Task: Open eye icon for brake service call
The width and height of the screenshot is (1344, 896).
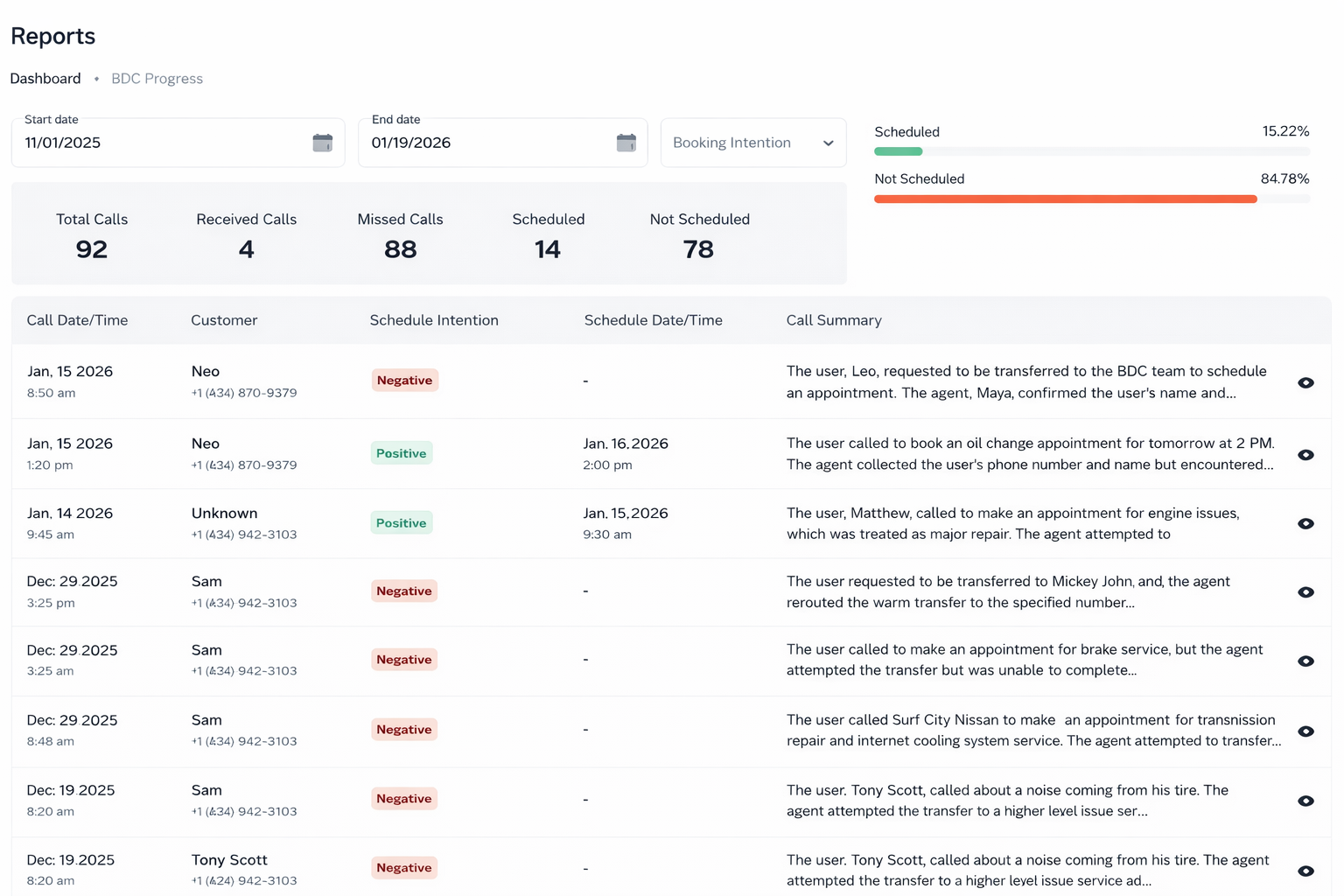Action: tap(1305, 661)
